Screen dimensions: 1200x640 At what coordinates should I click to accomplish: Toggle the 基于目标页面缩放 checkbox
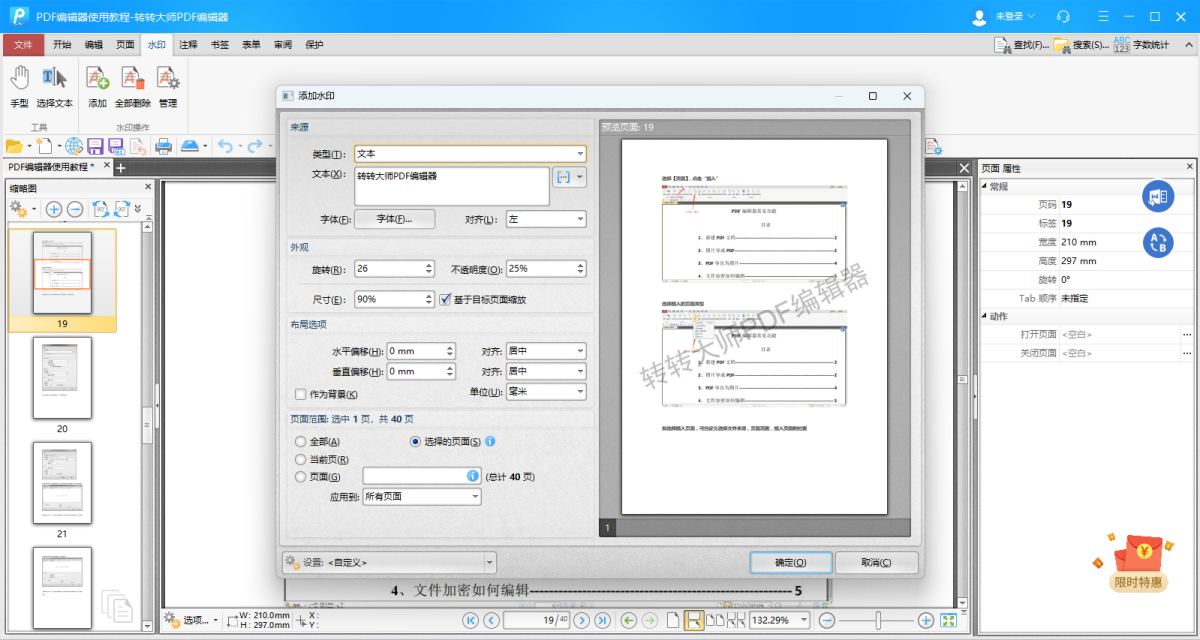click(446, 299)
